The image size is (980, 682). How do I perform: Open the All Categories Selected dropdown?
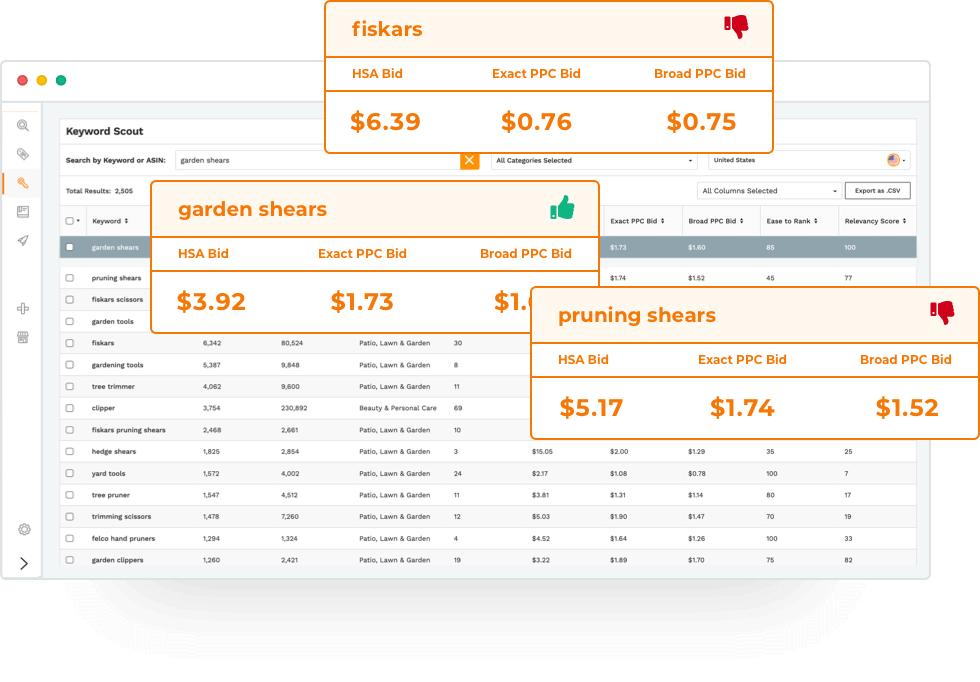tap(594, 161)
